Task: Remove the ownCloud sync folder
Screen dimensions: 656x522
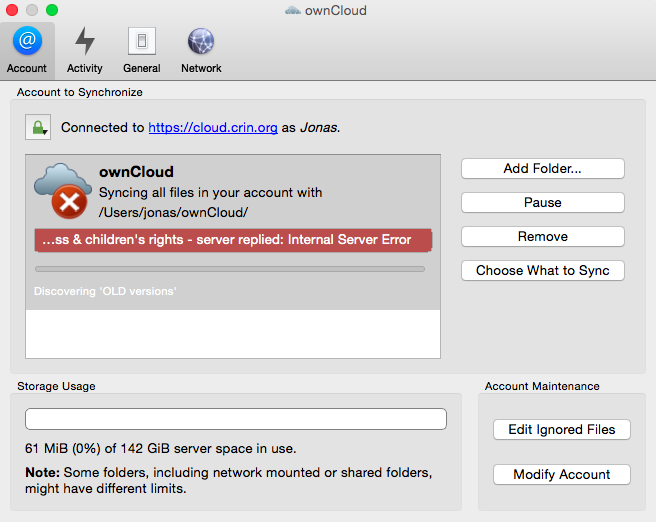Action: 543,236
